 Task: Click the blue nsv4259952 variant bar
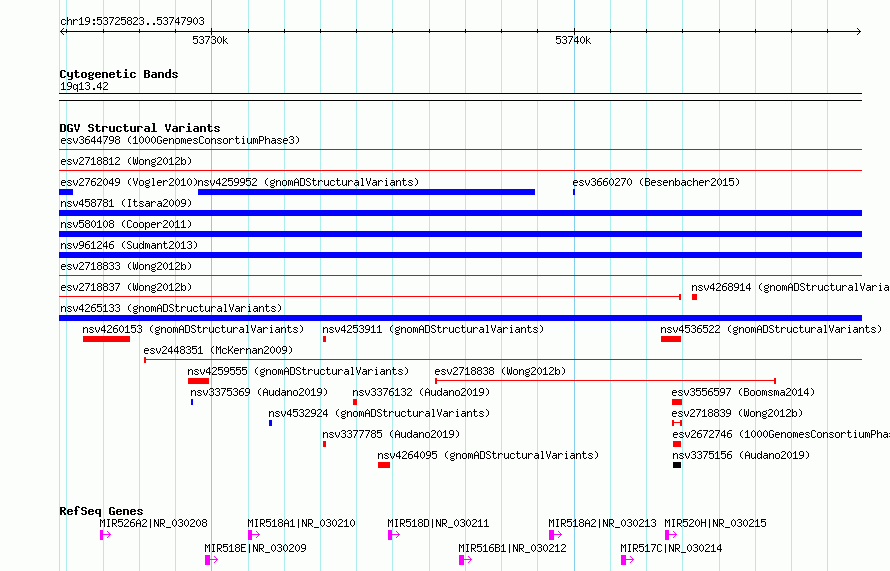pyautogui.click(x=366, y=192)
